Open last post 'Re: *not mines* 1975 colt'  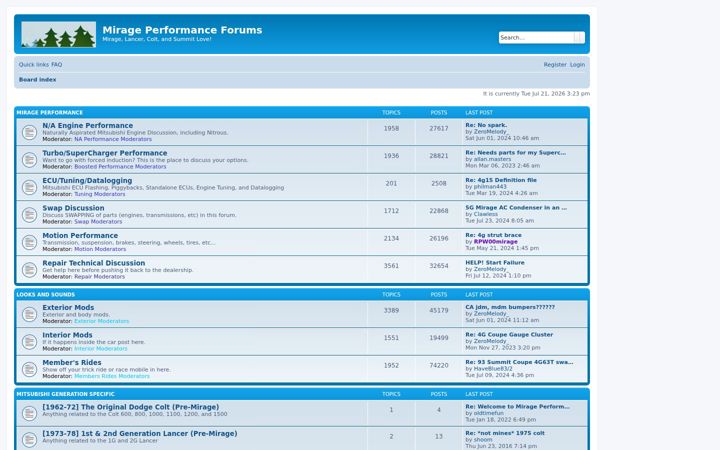[x=505, y=433]
